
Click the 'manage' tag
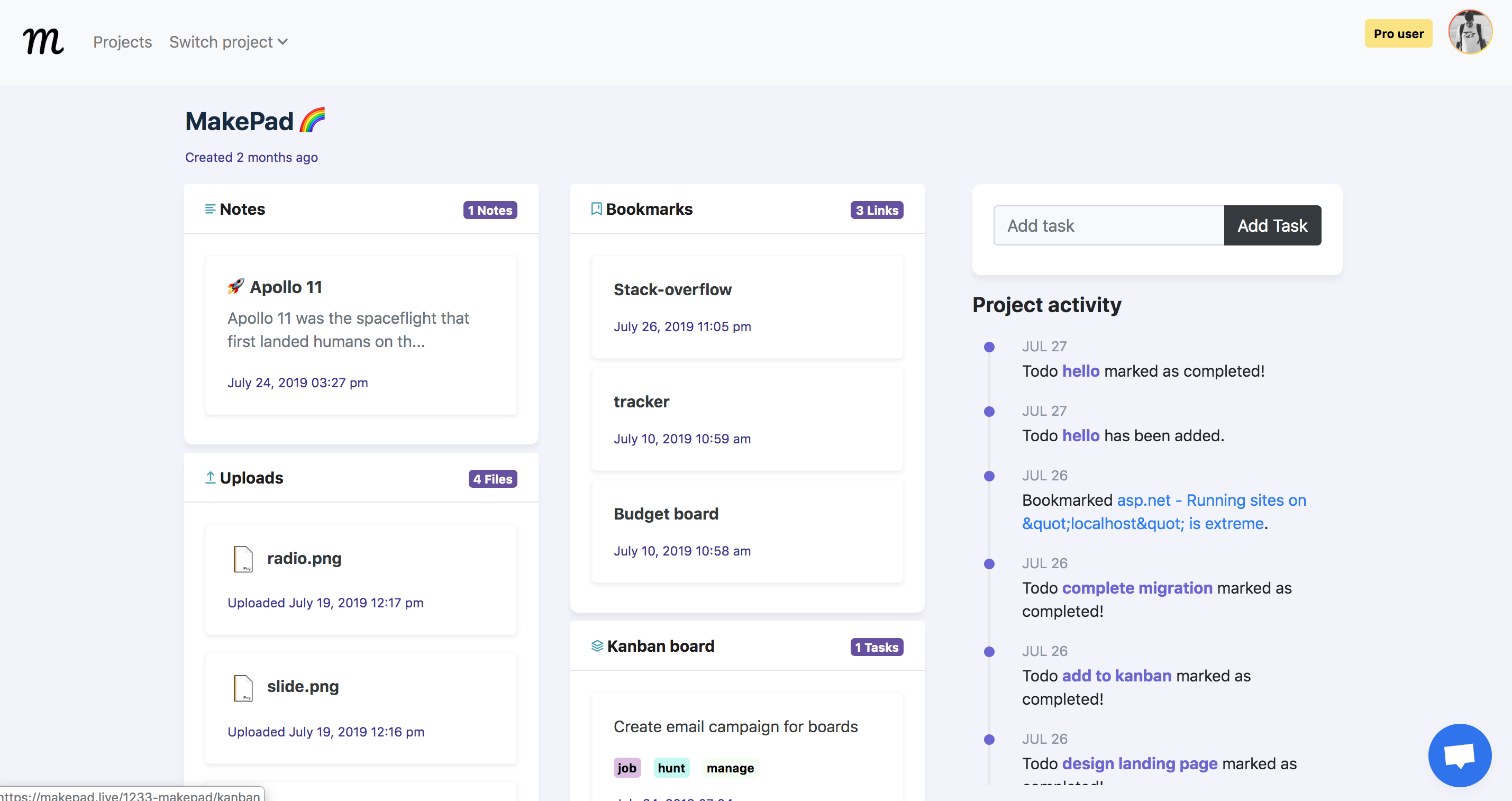point(730,768)
